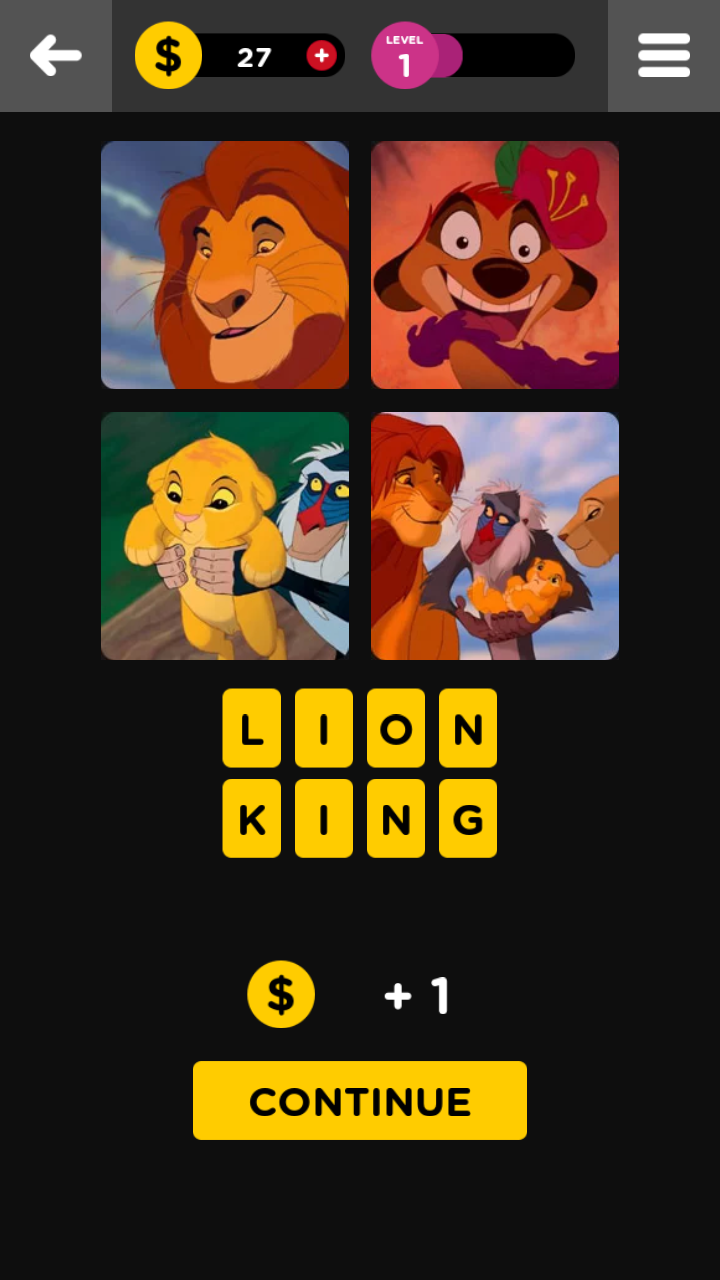This screenshot has width=720, height=1280.
Task: Tap the letter O tile
Action: 396,728
